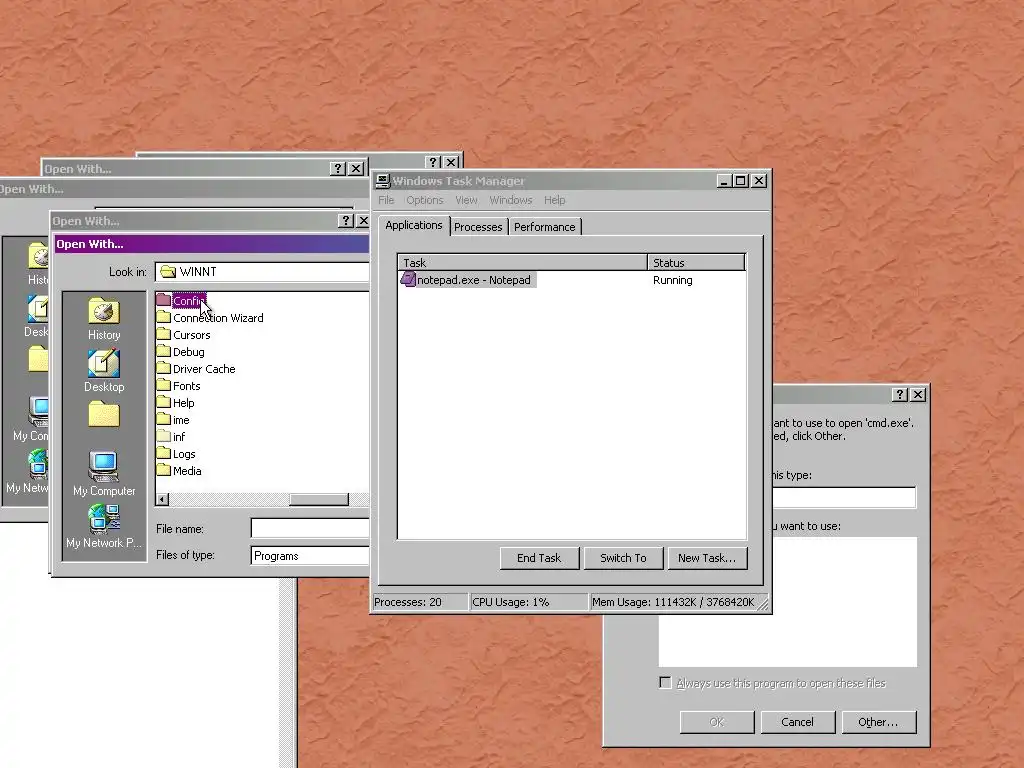1024x768 pixels.
Task: Click the End Task button
Action: 539,558
